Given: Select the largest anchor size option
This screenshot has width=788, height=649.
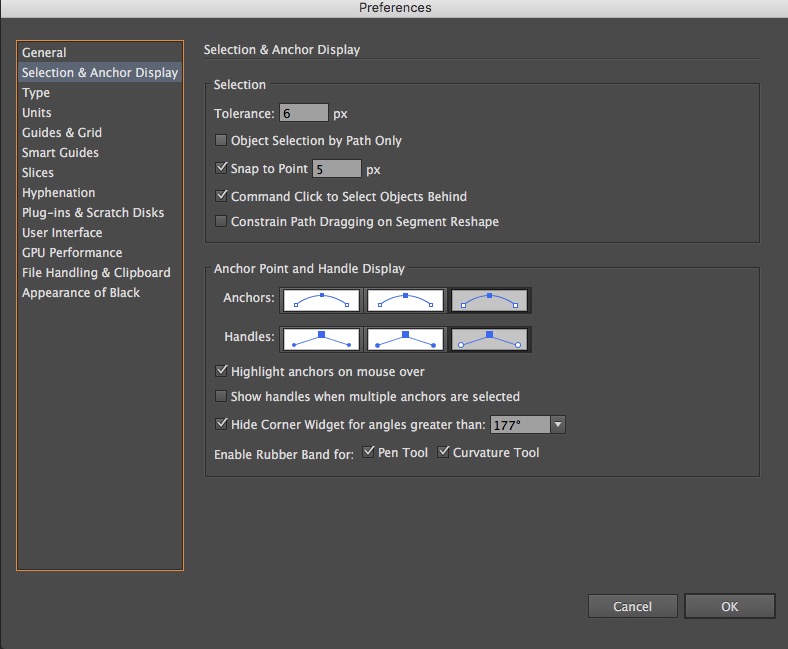Looking at the screenshot, I should coord(489,301).
